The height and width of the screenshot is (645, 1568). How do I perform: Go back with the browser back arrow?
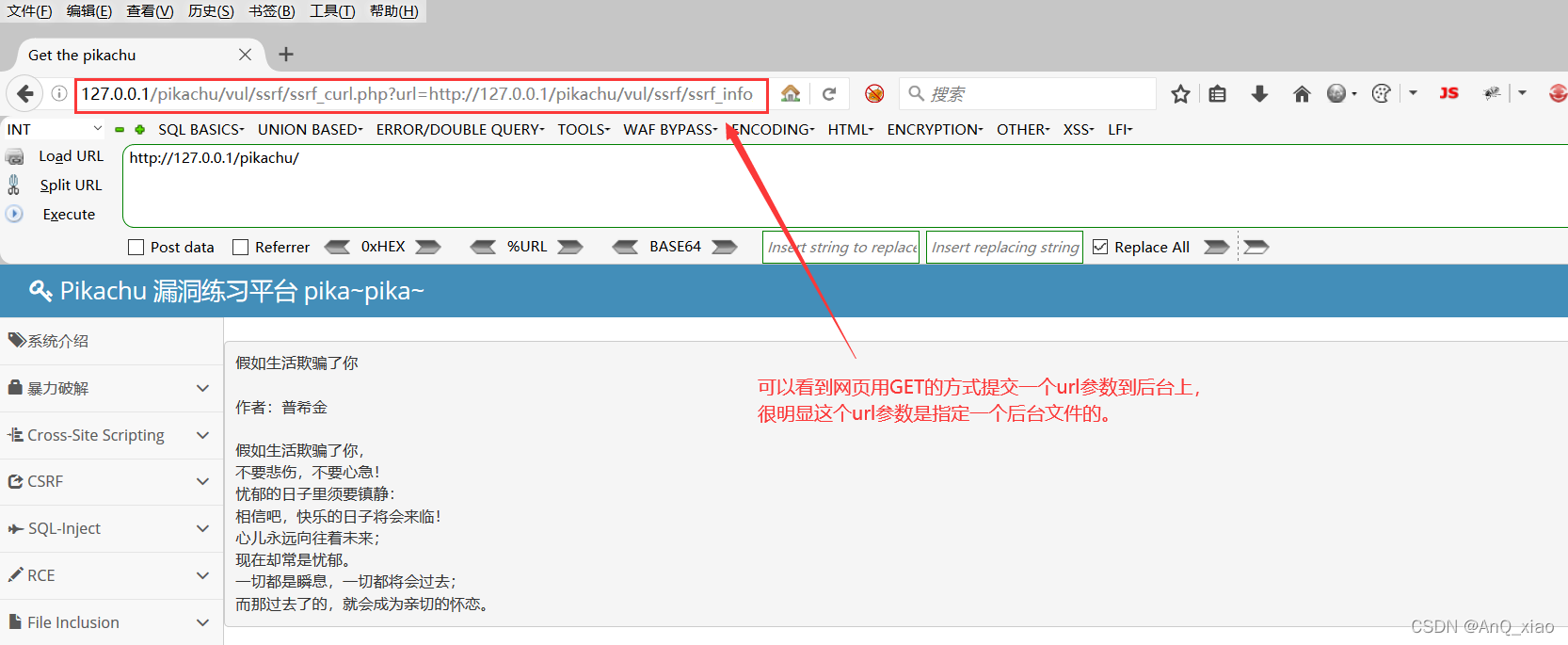click(25, 93)
